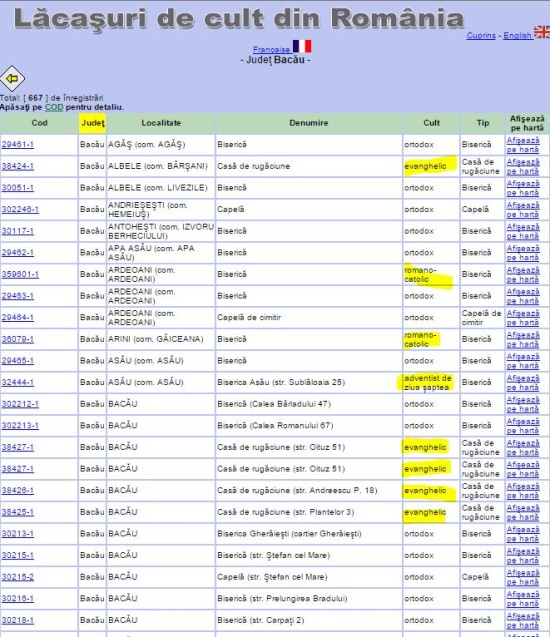Open record code 38424-1
This screenshot has height=637, width=550.
click(18, 166)
